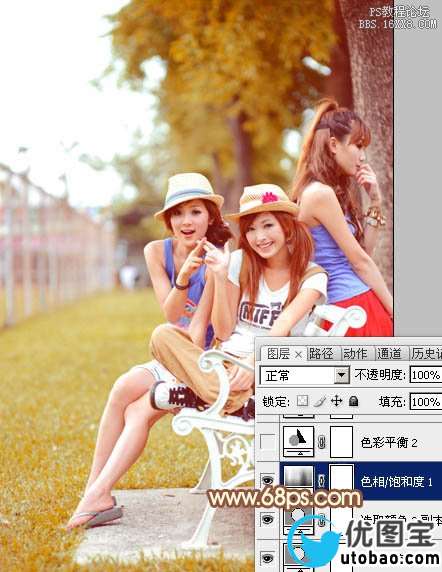
Task: Switch to the 图层 (Layers) tab
Action: (279, 353)
